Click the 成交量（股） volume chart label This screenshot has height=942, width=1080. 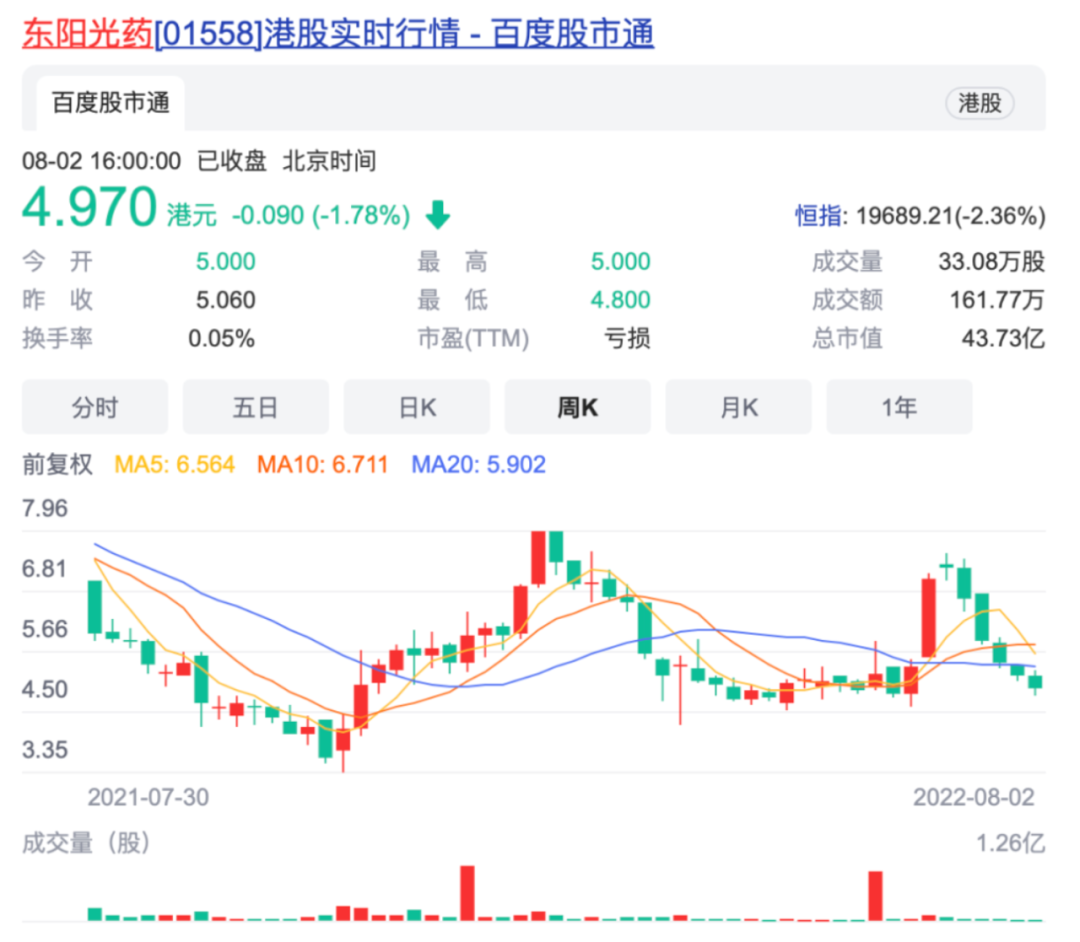[x=86, y=843]
